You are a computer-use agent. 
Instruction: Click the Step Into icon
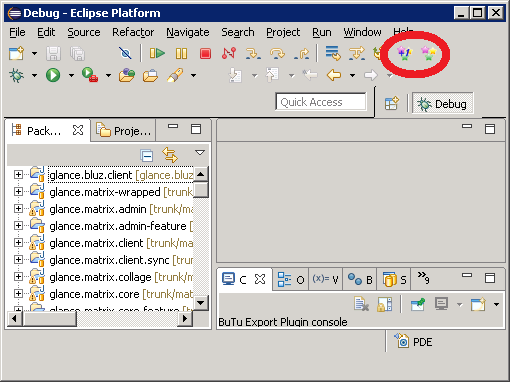[x=253, y=53]
